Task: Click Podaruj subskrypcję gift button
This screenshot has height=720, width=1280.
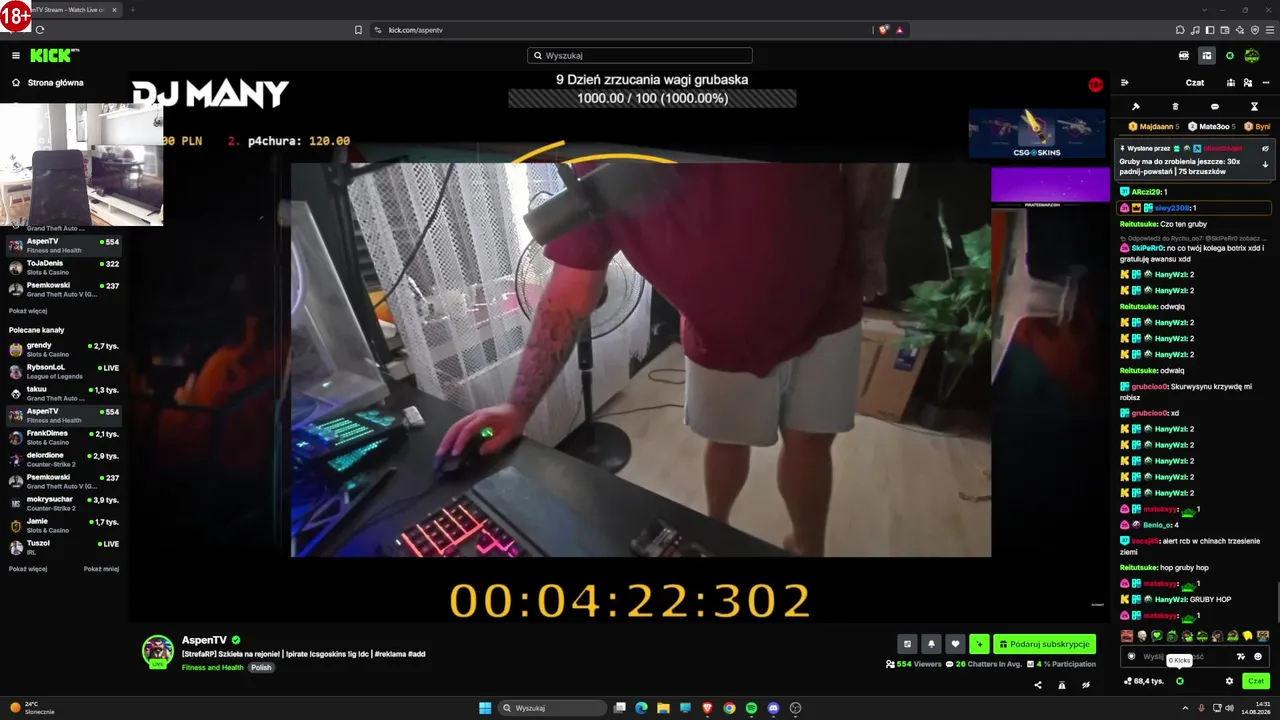Action: click(1044, 644)
